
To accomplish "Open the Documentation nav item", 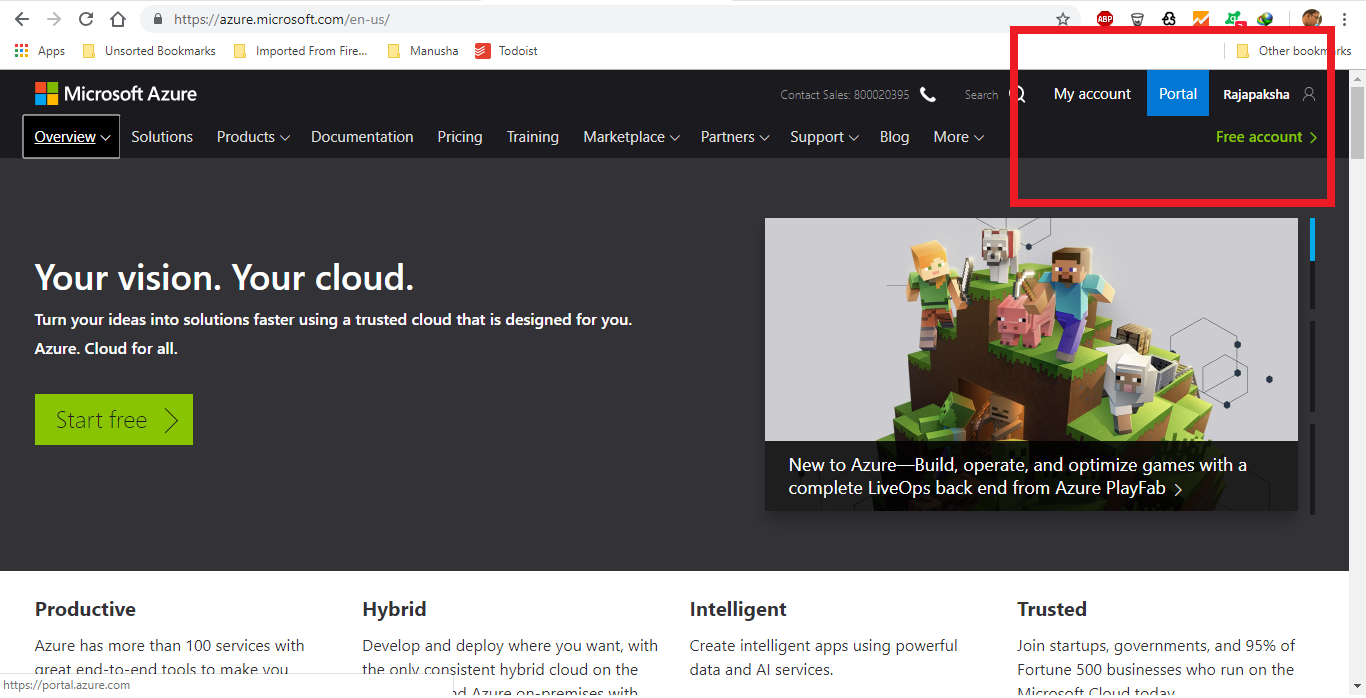I will click(x=362, y=137).
